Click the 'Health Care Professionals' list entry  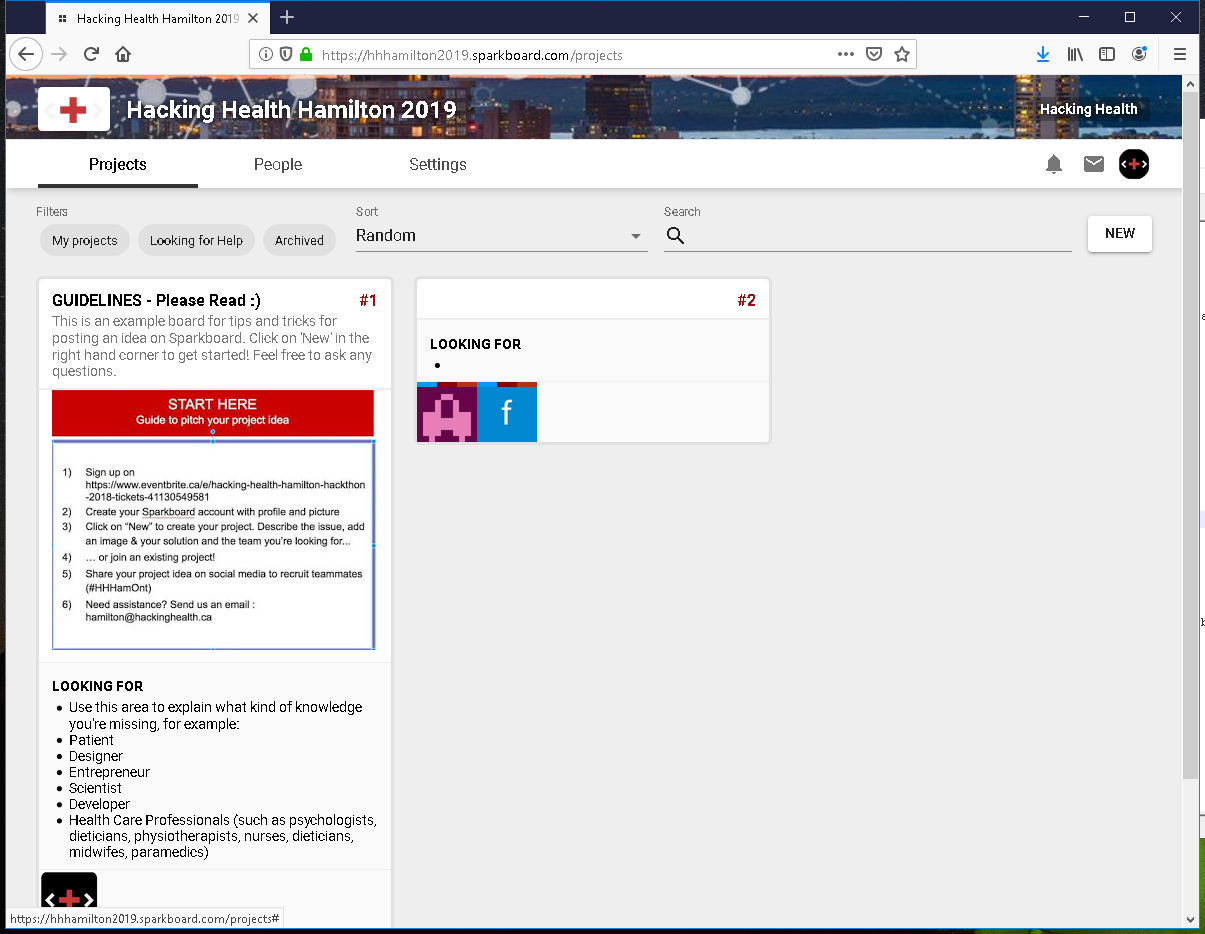click(x=223, y=836)
